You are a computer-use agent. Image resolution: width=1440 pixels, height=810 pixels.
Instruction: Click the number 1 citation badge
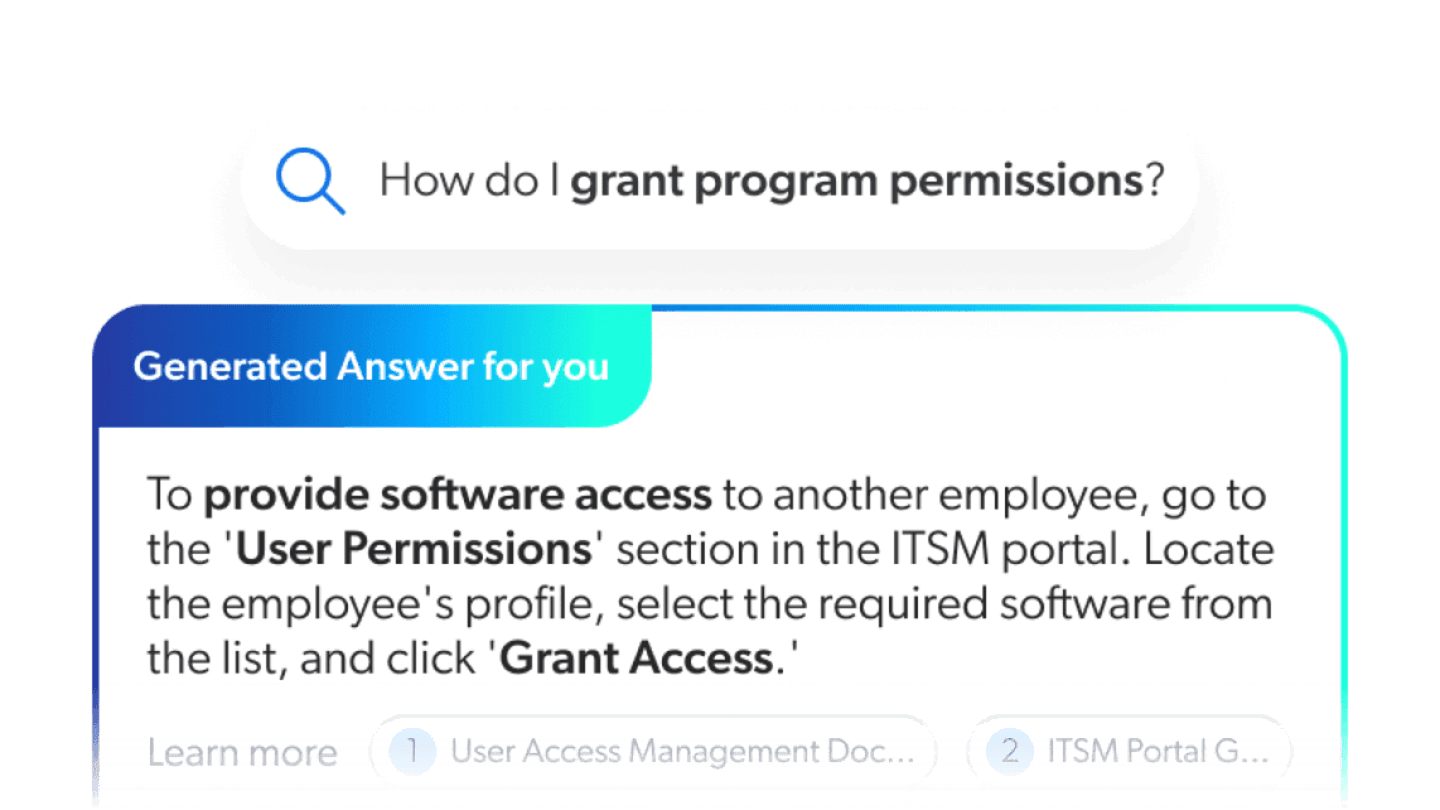(413, 751)
